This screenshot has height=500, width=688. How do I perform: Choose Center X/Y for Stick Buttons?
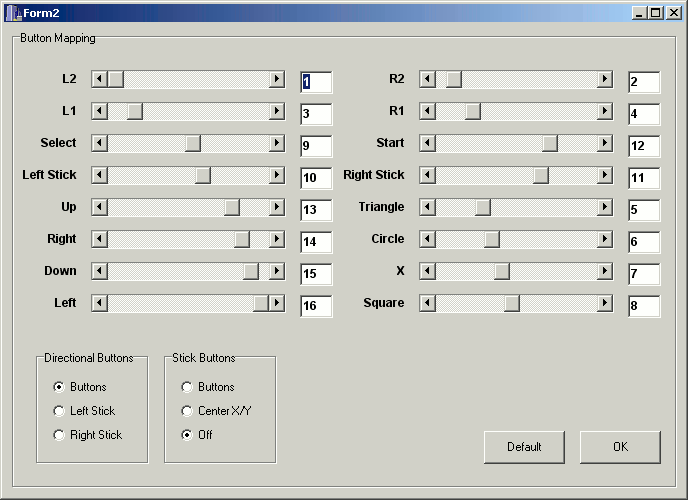click(x=187, y=411)
